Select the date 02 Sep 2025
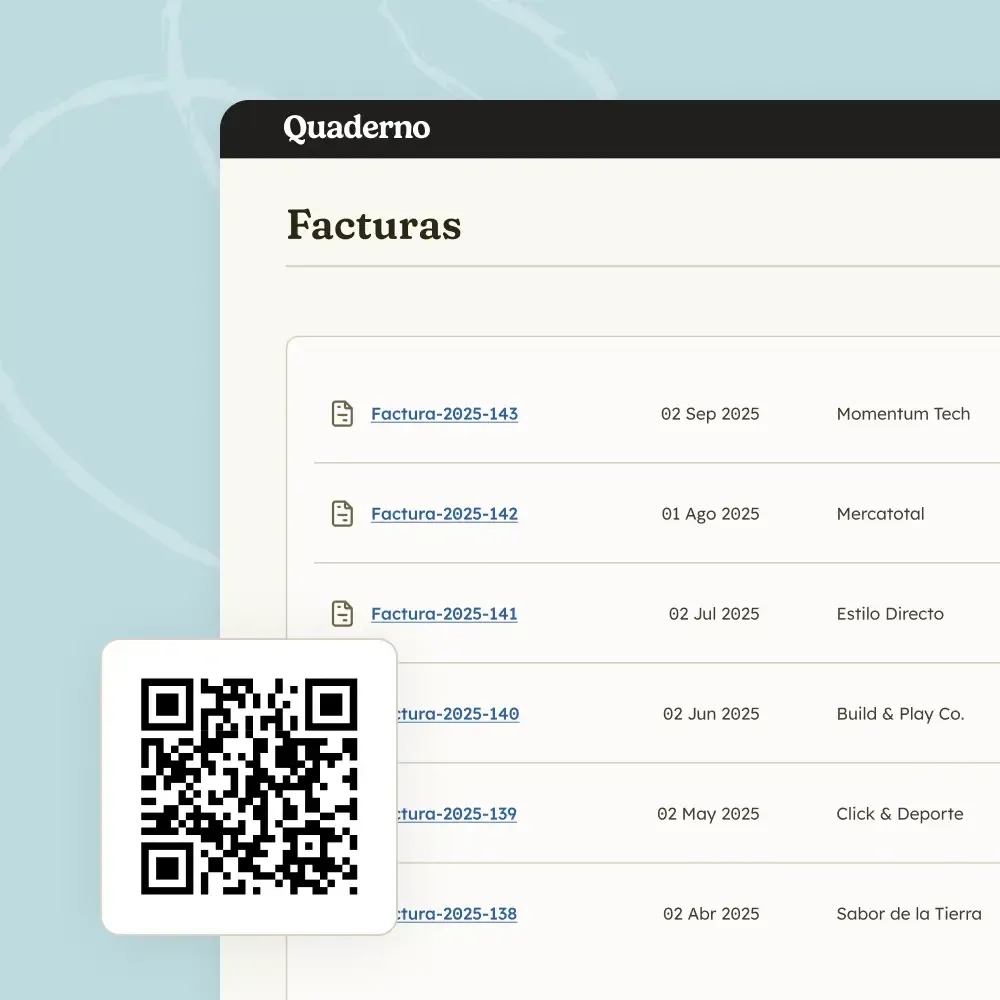Screen dimensions: 1000x1000 710,414
